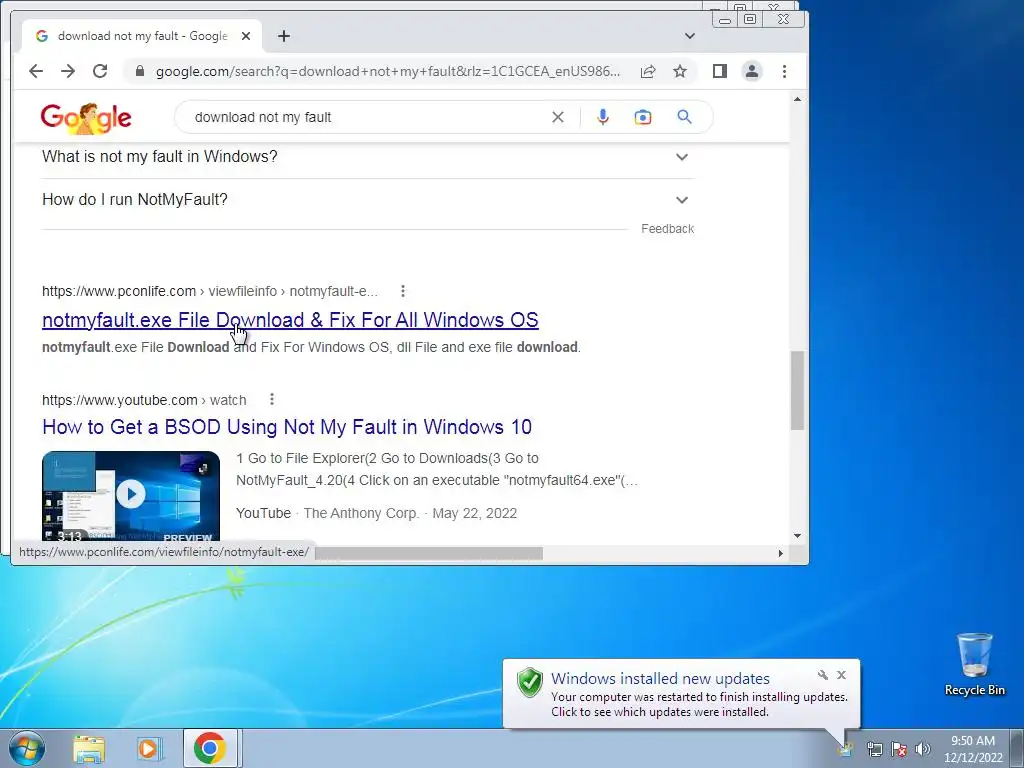This screenshot has height=768, width=1024.
Task: Open 'How to Get a BSOD Using Not My Fault' link
Action: tap(287, 427)
